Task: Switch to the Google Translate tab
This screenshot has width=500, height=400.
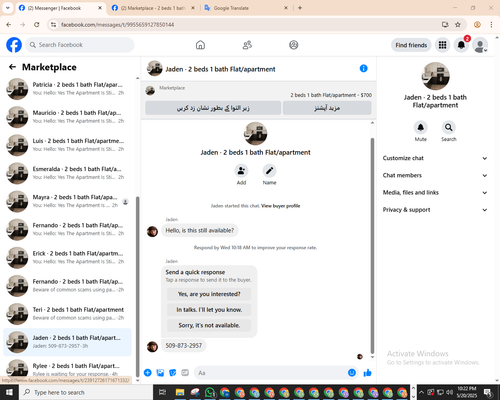Action: click(247, 8)
